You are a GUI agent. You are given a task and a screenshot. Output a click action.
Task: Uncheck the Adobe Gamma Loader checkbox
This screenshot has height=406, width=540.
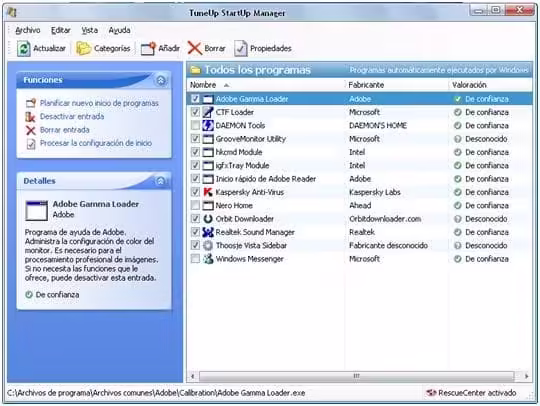tap(195, 99)
